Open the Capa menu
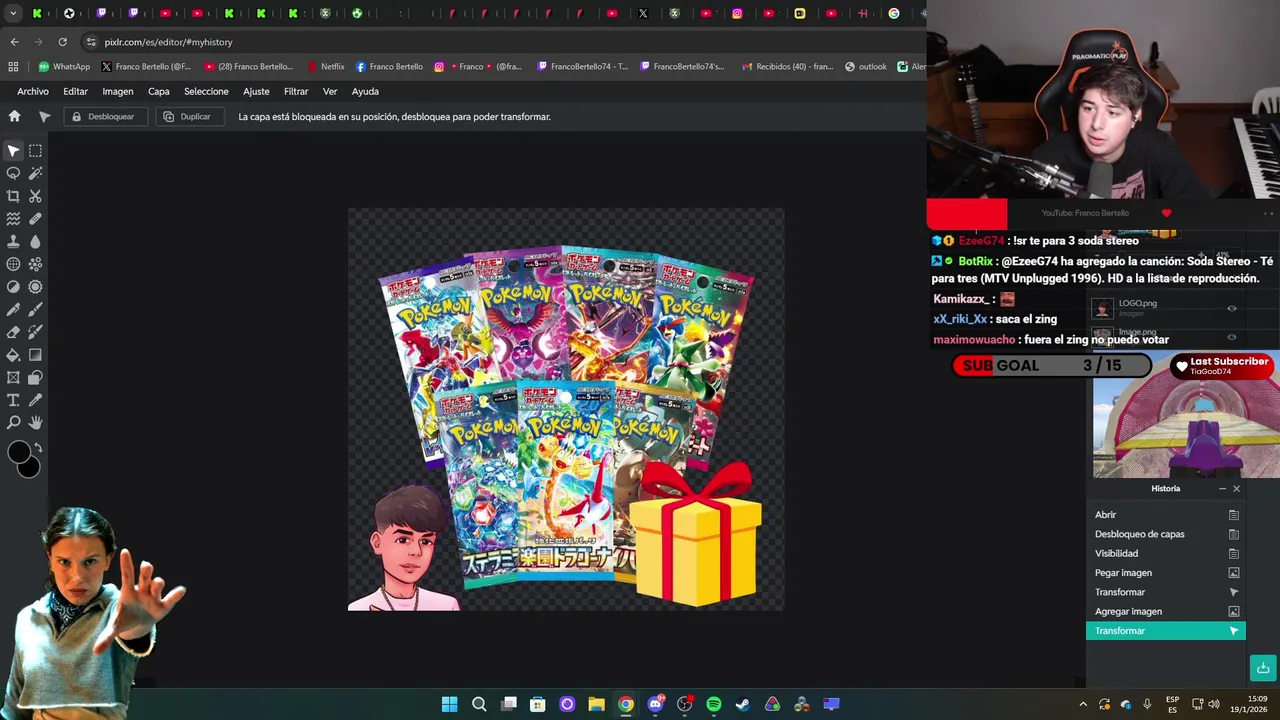 [x=159, y=91]
